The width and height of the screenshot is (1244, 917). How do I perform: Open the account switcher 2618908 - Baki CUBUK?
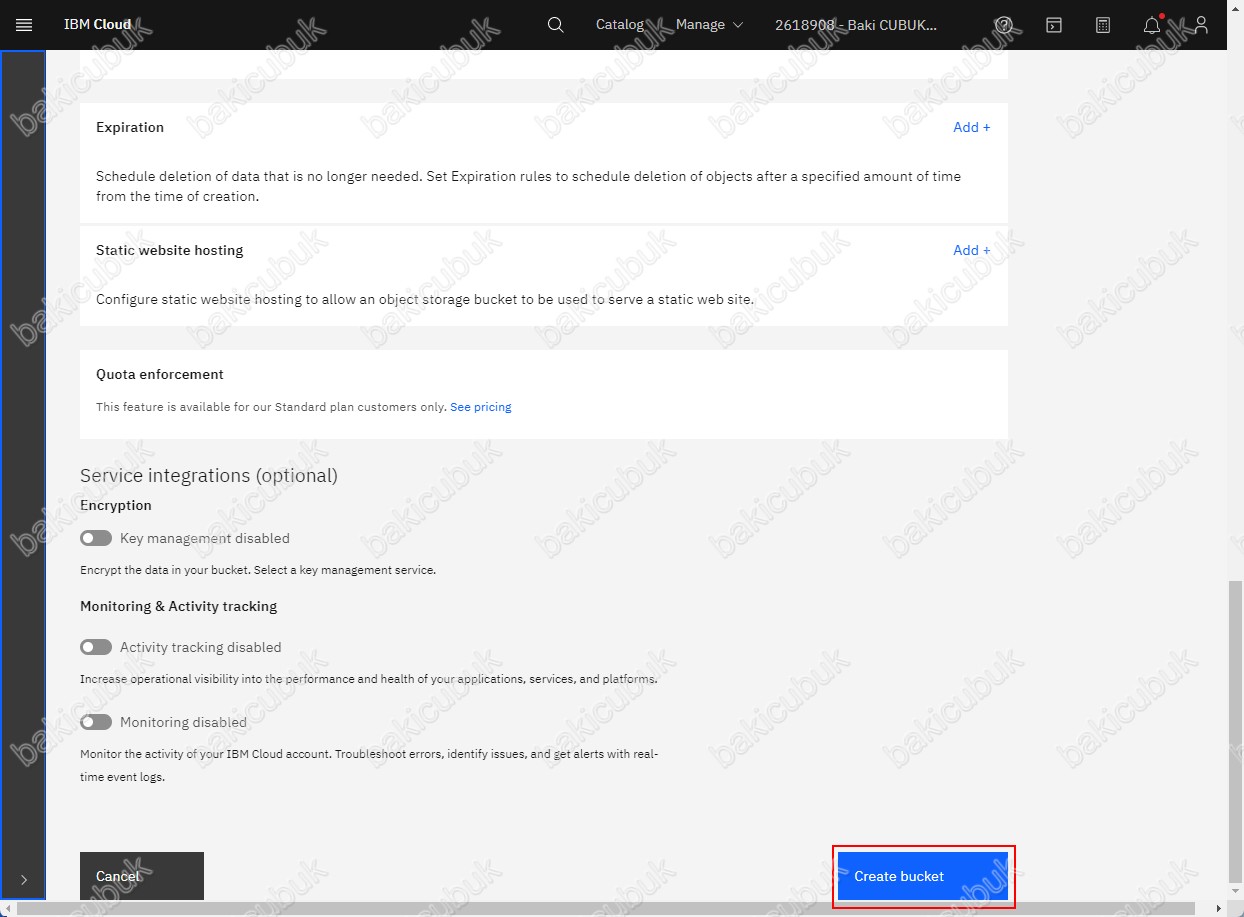pos(857,25)
